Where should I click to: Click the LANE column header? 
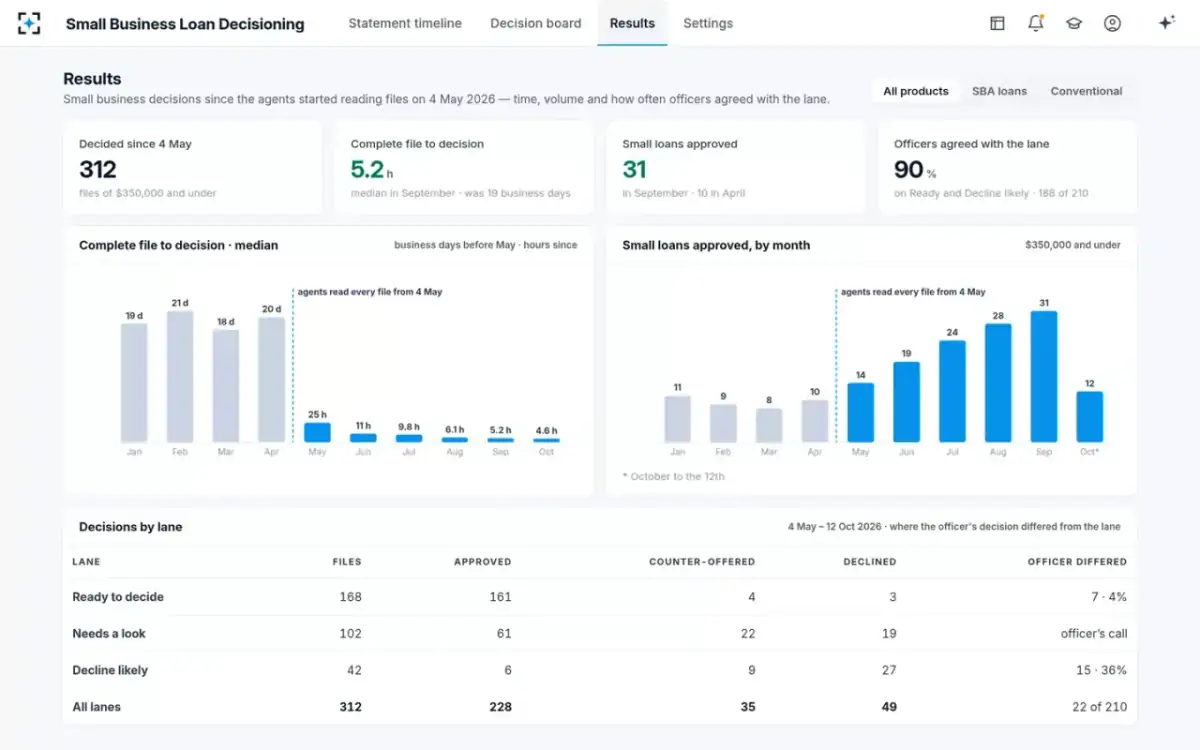coord(86,562)
